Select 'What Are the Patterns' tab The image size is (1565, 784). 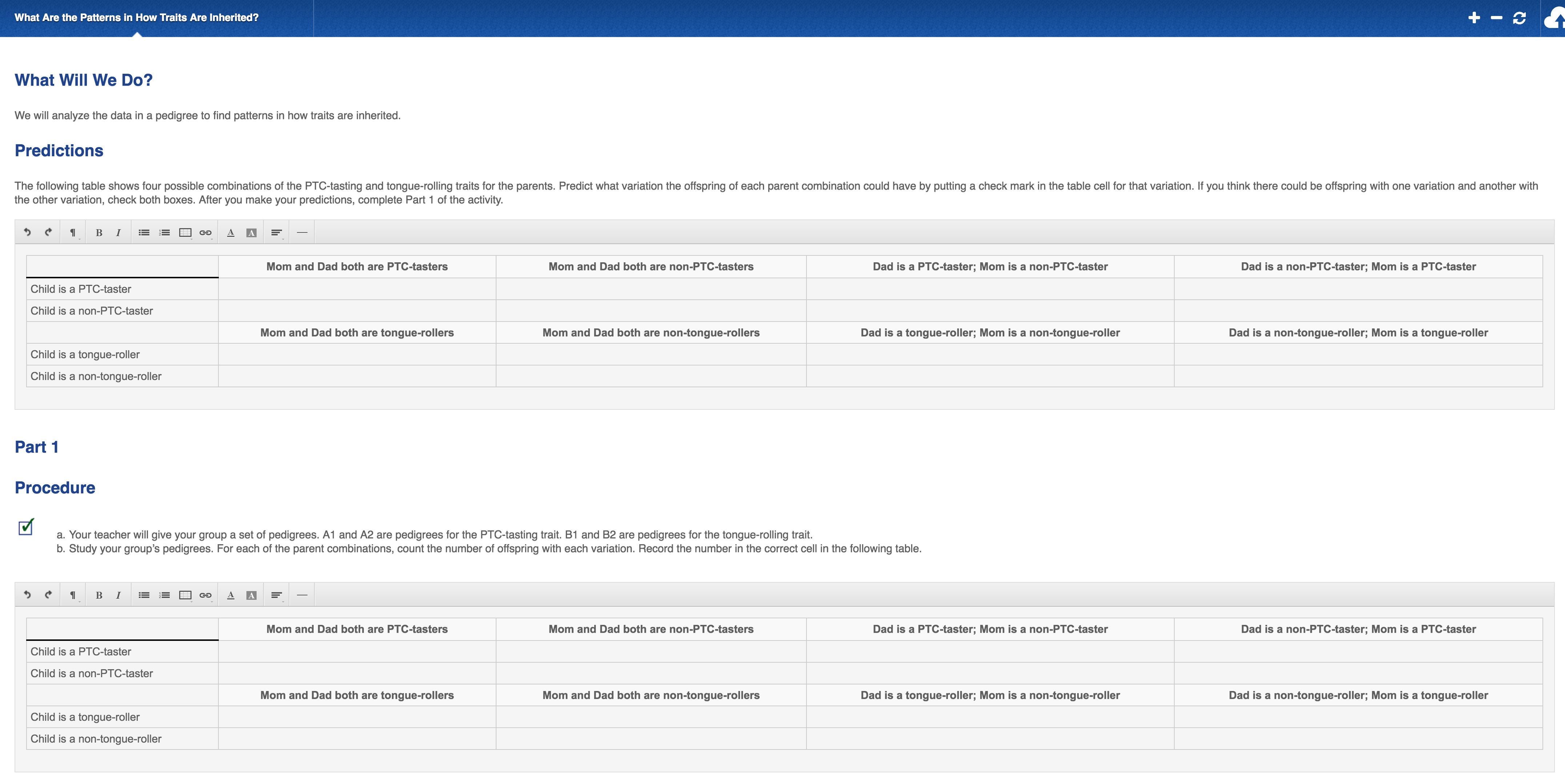tap(137, 17)
